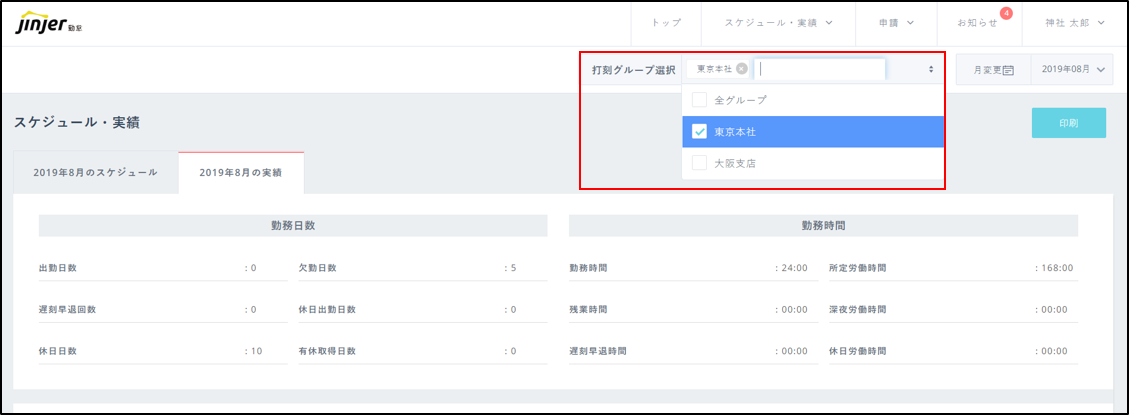Enable the 大阪支店 checkbox
This screenshot has width=1129, height=415.
click(700, 162)
